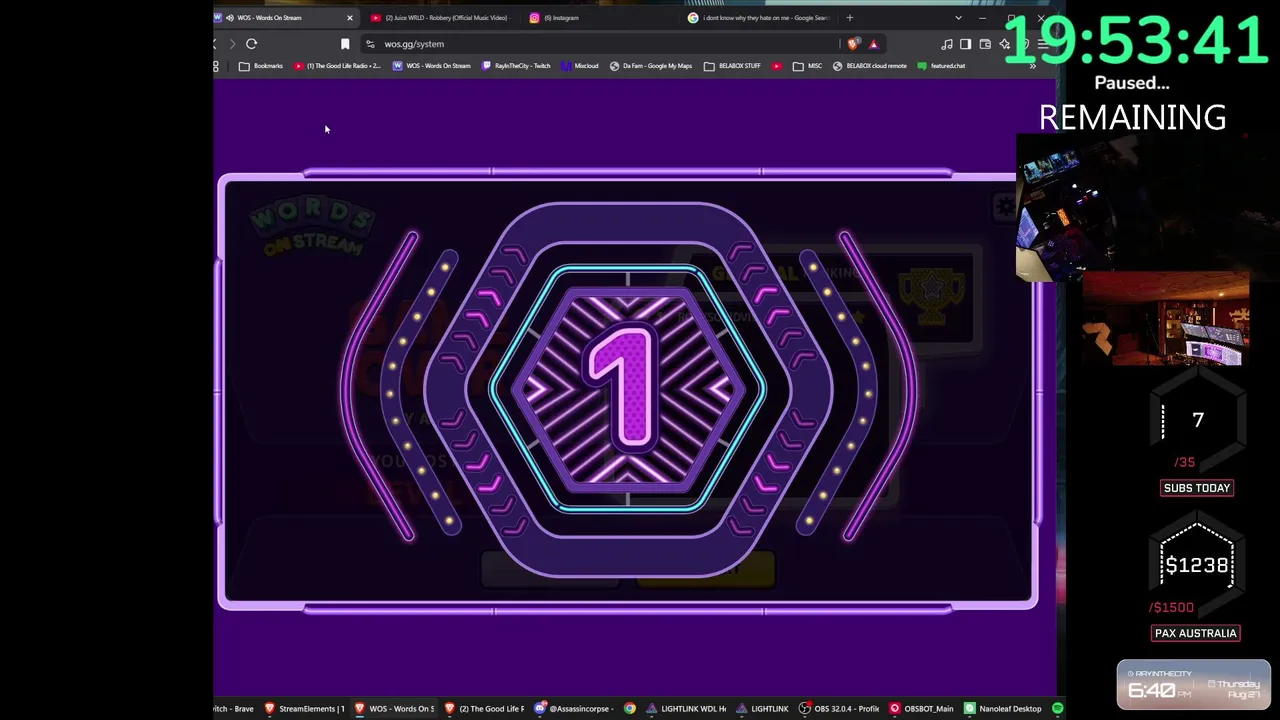1280x720 pixels.
Task: Open the Brave Shields lion icon
Action: [x=852, y=44]
